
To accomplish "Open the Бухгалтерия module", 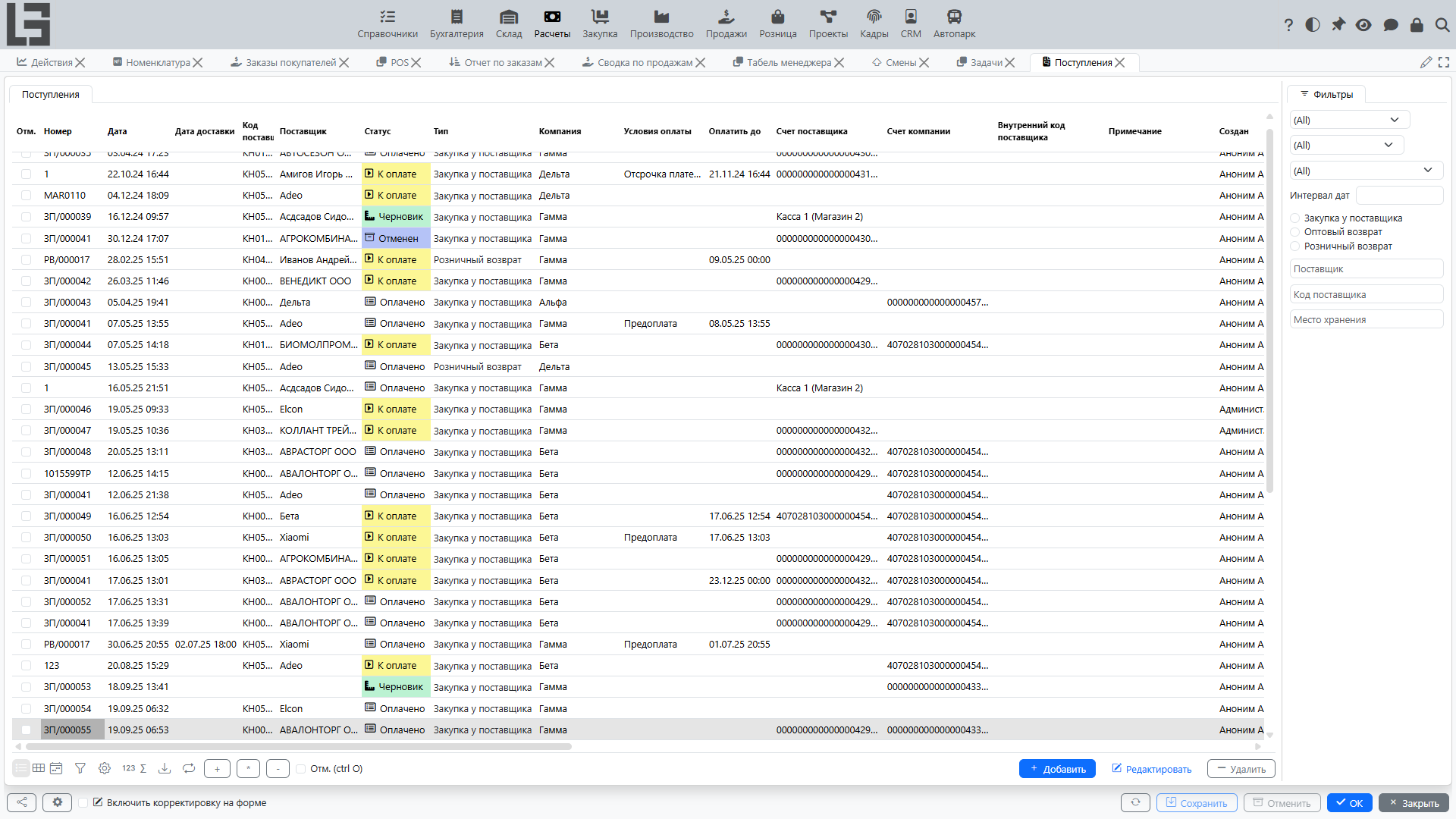I will coord(457,24).
